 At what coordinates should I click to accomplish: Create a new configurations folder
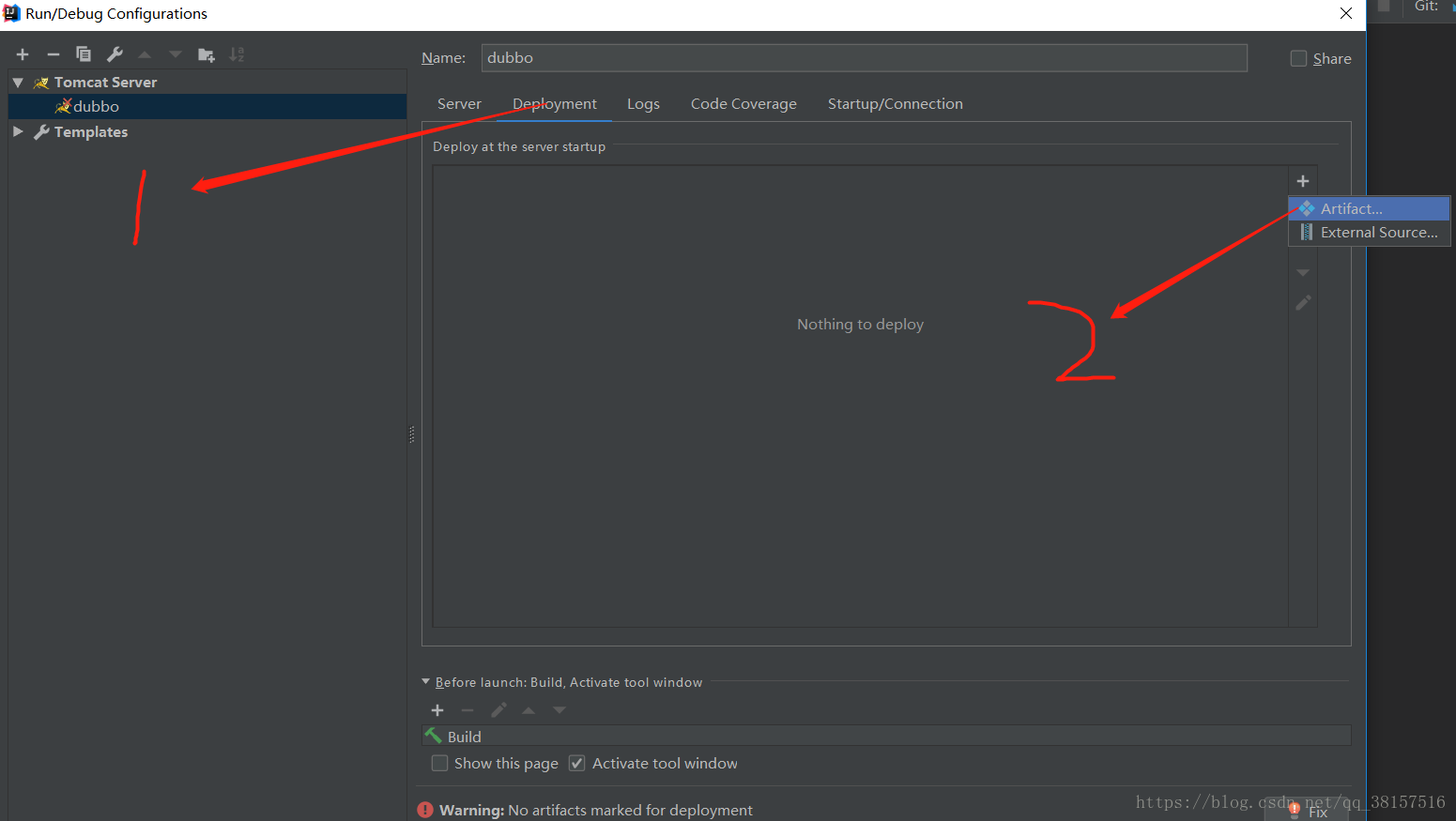pyautogui.click(x=206, y=53)
